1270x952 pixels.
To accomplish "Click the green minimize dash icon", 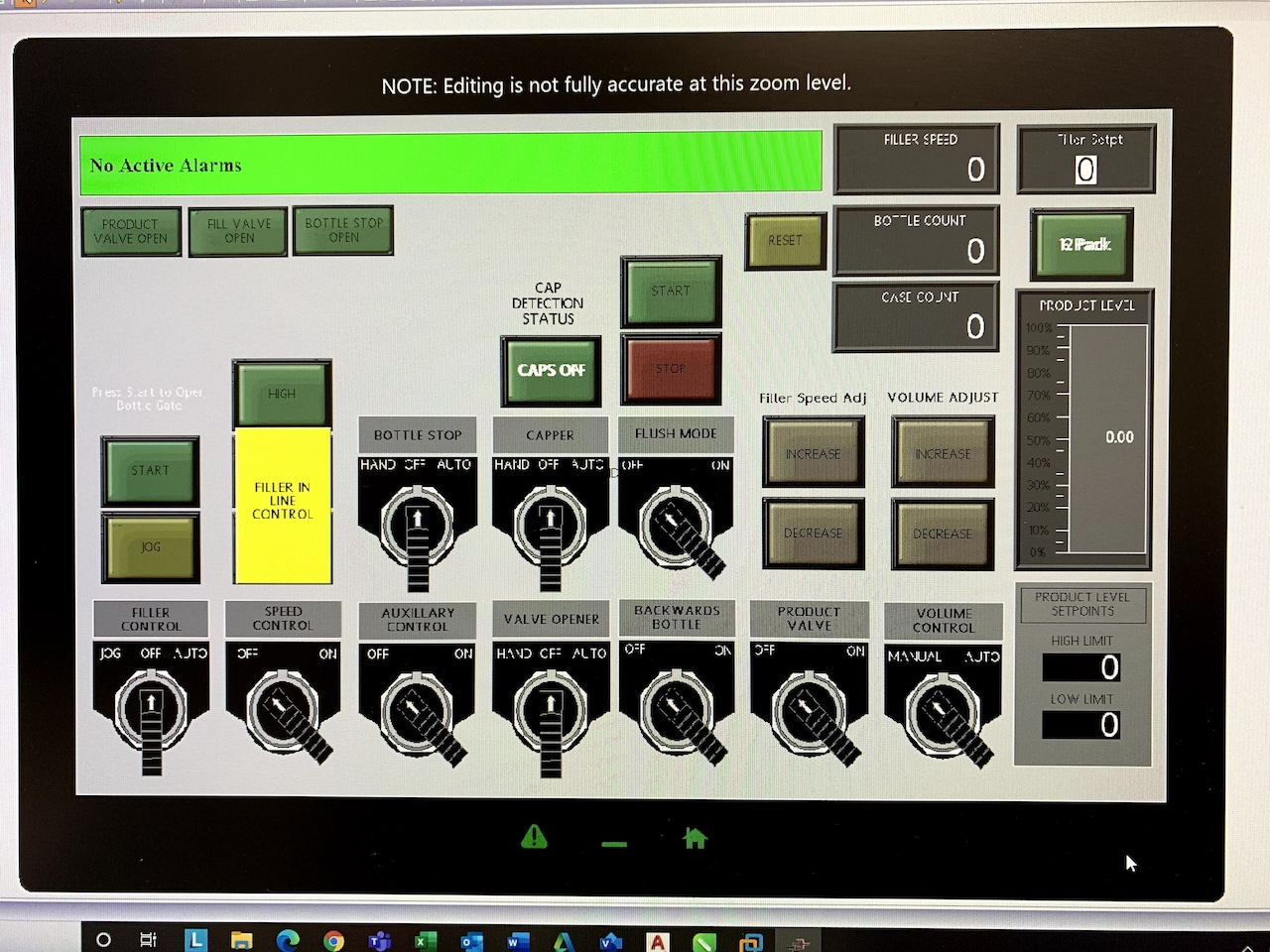I will [x=614, y=844].
